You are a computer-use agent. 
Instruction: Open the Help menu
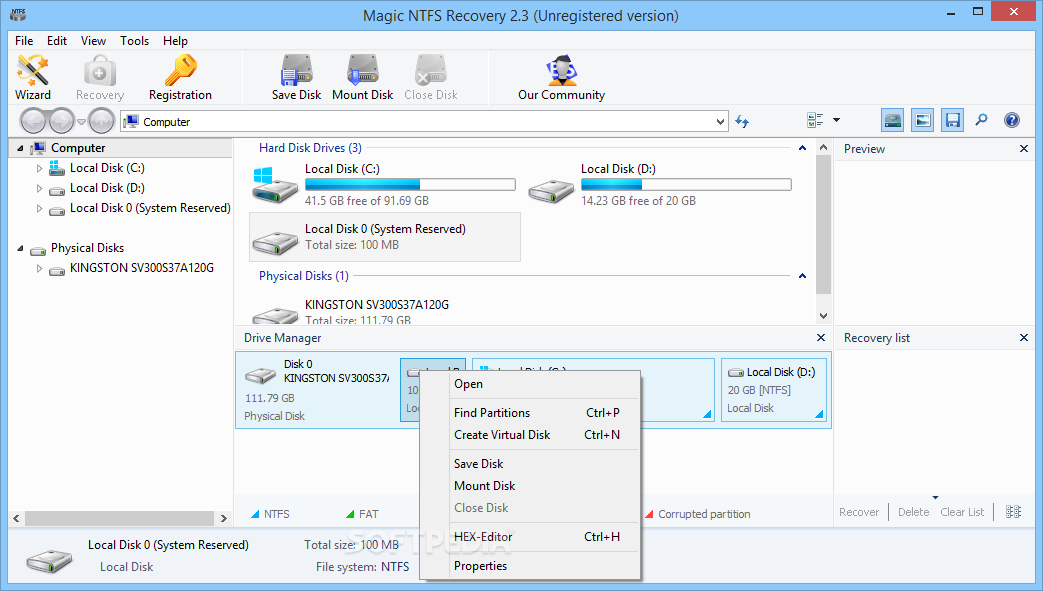pos(176,41)
